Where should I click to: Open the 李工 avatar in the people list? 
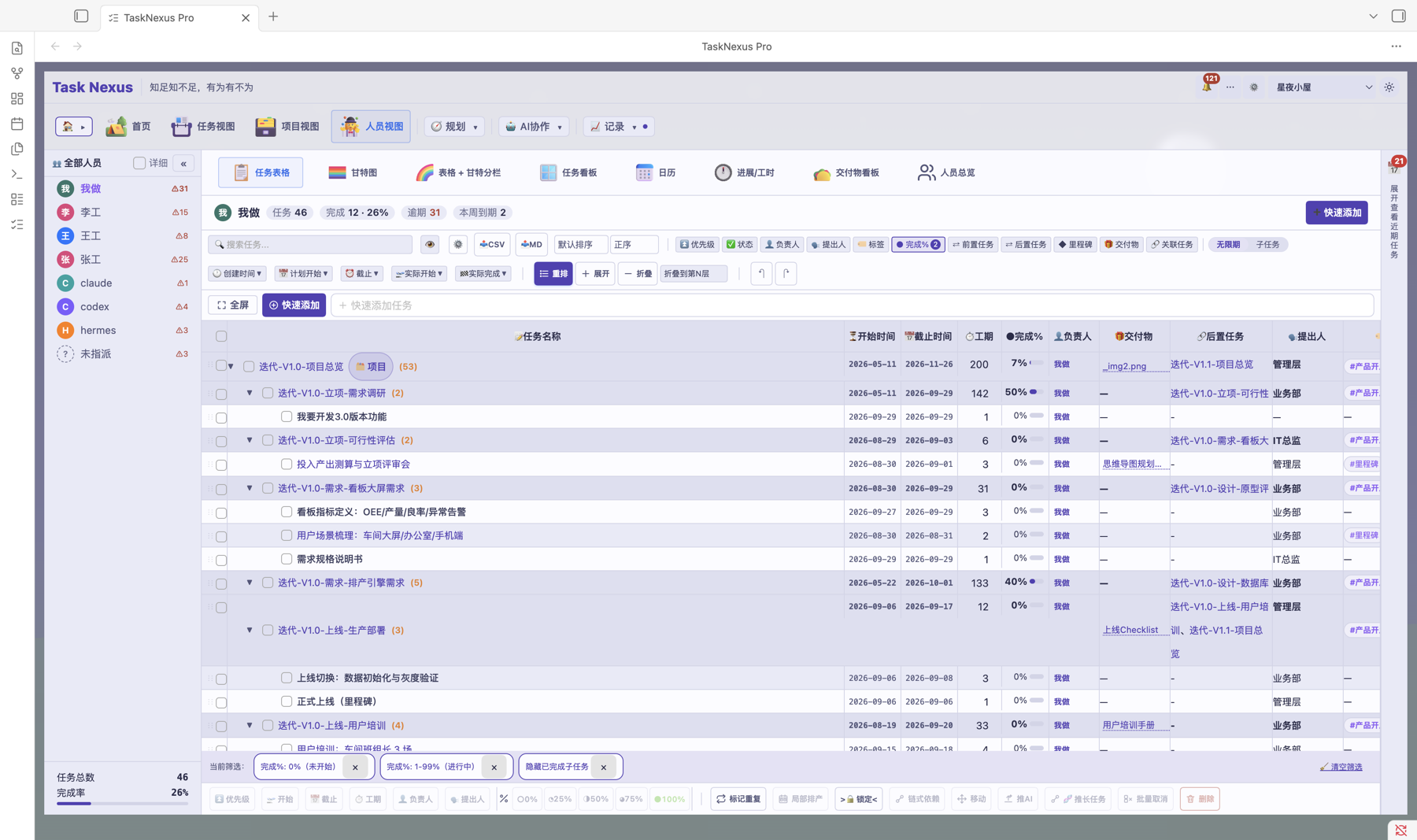point(65,213)
